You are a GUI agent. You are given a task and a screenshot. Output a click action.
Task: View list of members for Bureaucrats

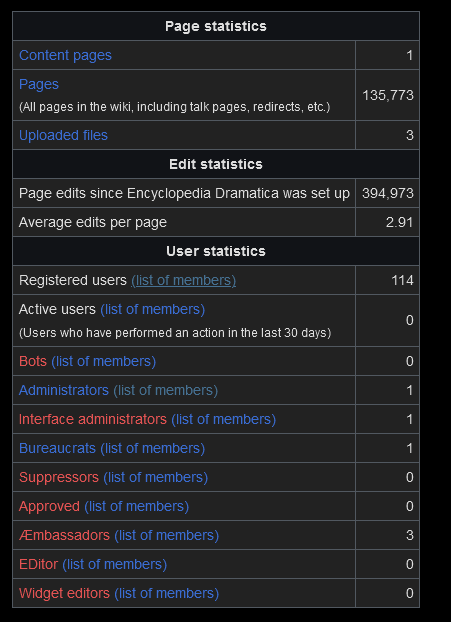click(153, 448)
